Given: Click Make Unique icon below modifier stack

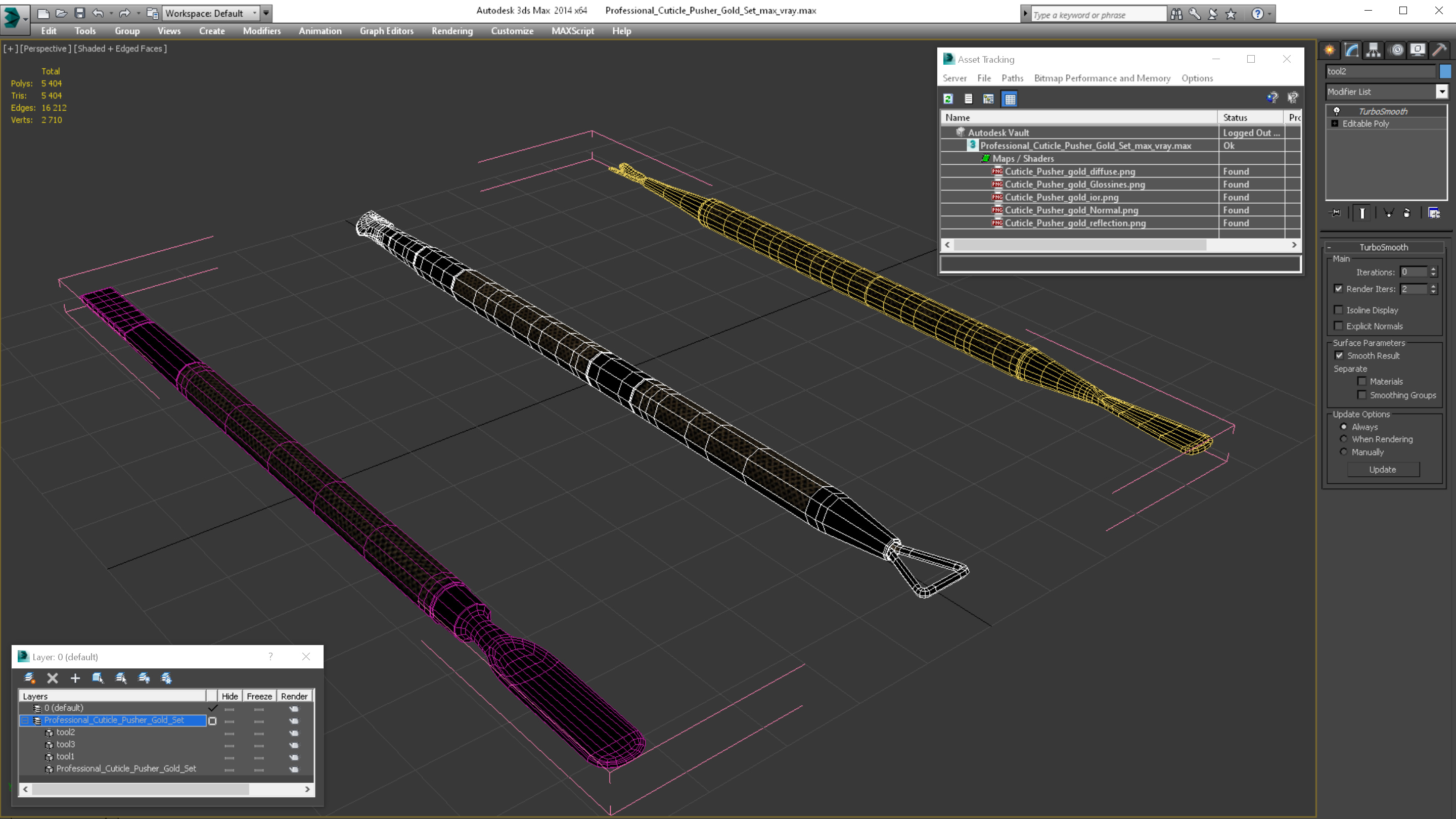Looking at the screenshot, I should coord(1389,213).
